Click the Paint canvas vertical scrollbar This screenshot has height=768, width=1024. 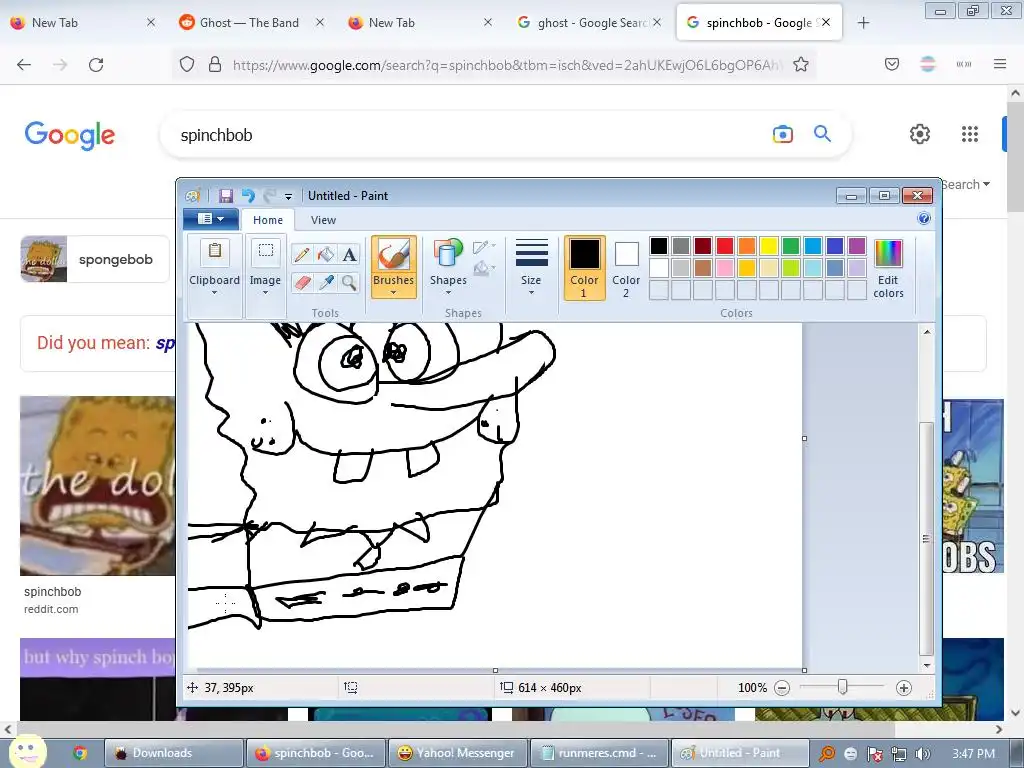926,539
